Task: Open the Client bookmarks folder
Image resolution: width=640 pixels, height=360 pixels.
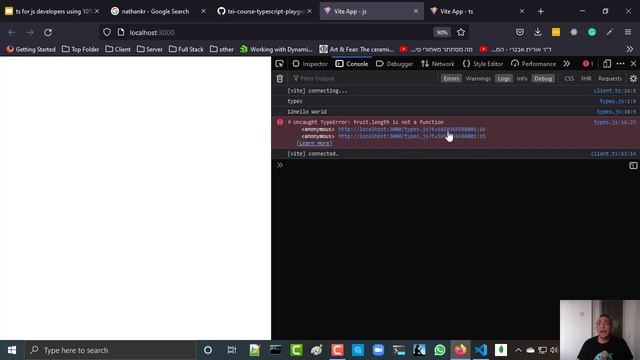Action: [x=118, y=49]
